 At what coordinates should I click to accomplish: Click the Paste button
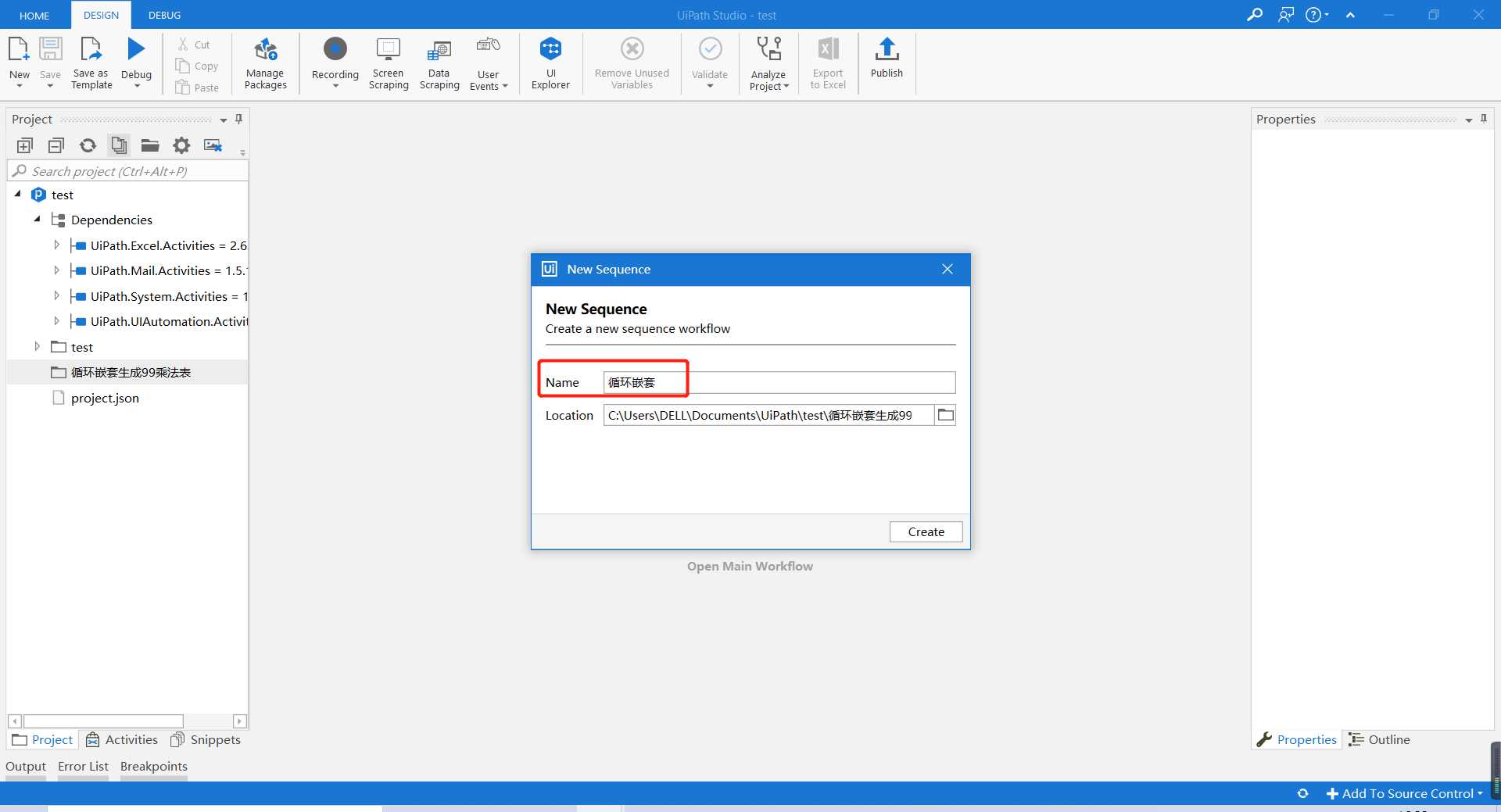click(x=197, y=88)
